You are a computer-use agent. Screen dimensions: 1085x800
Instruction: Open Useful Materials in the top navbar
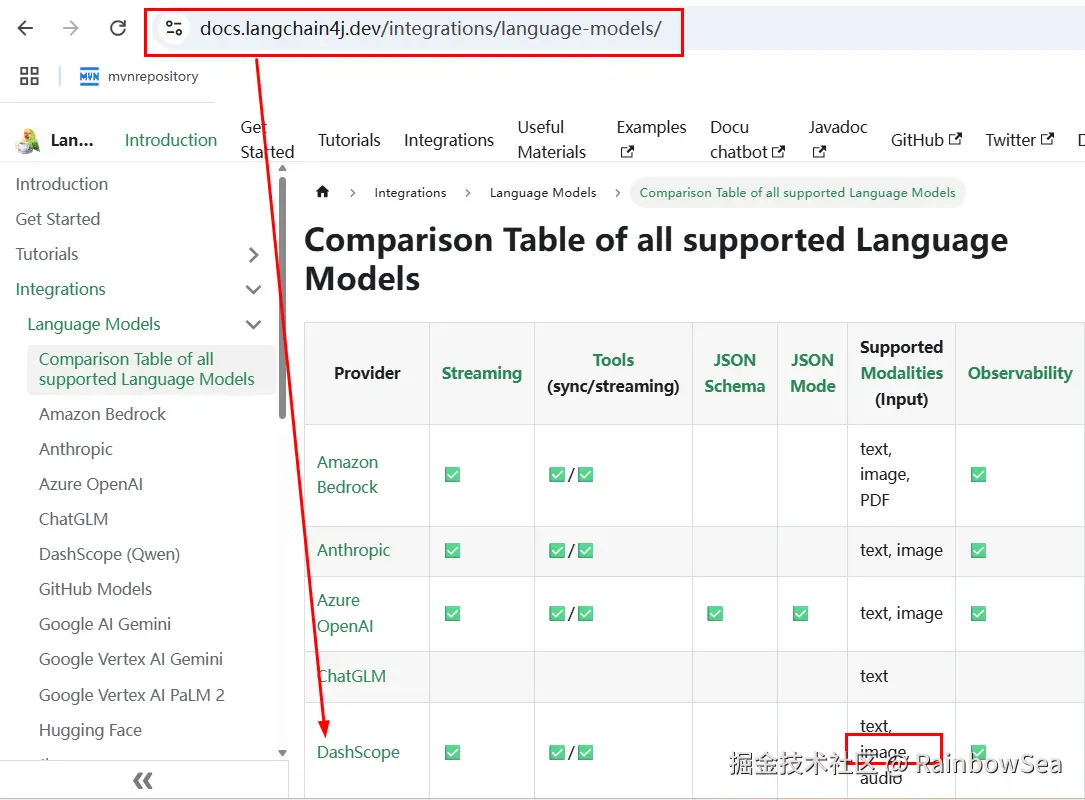coord(551,139)
